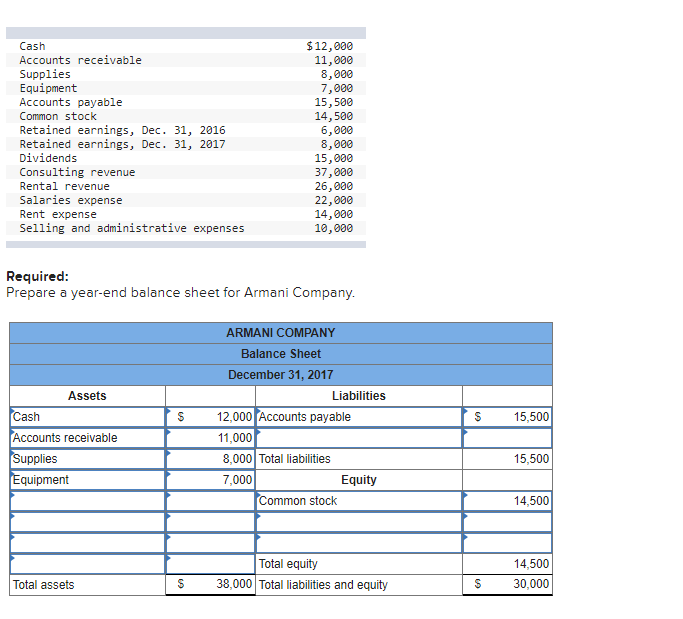The width and height of the screenshot is (683, 619).
Task: Click blank amount field directly below Equipment amount
Action: coord(210,501)
